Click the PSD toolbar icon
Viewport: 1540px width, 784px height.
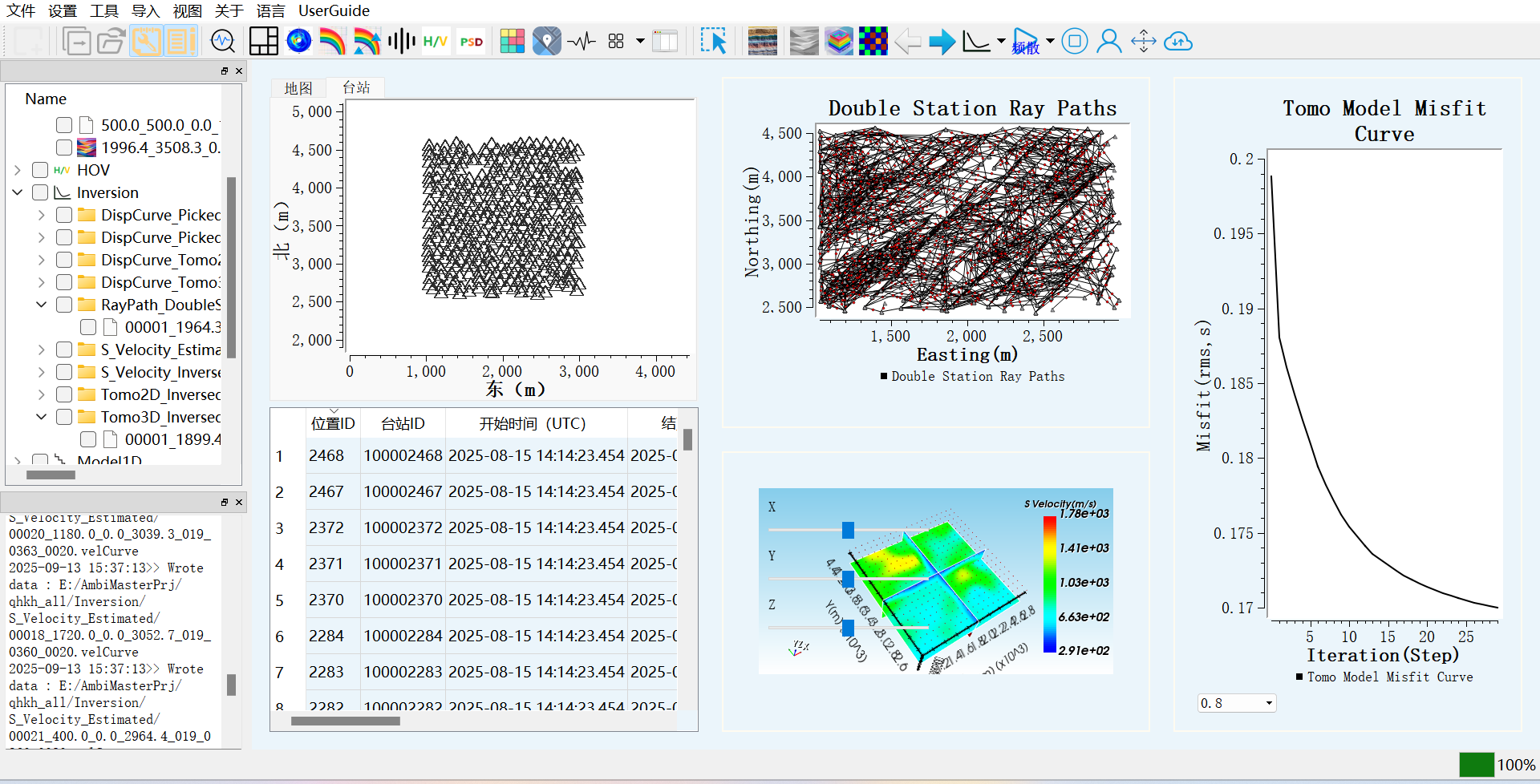coord(471,41)
